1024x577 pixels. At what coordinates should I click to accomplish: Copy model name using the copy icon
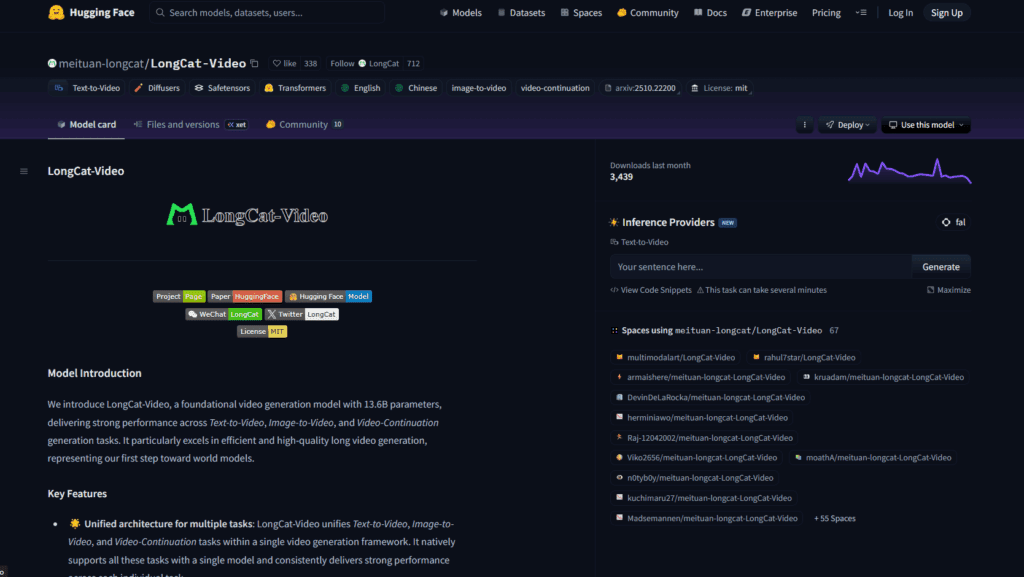point(255,63)
